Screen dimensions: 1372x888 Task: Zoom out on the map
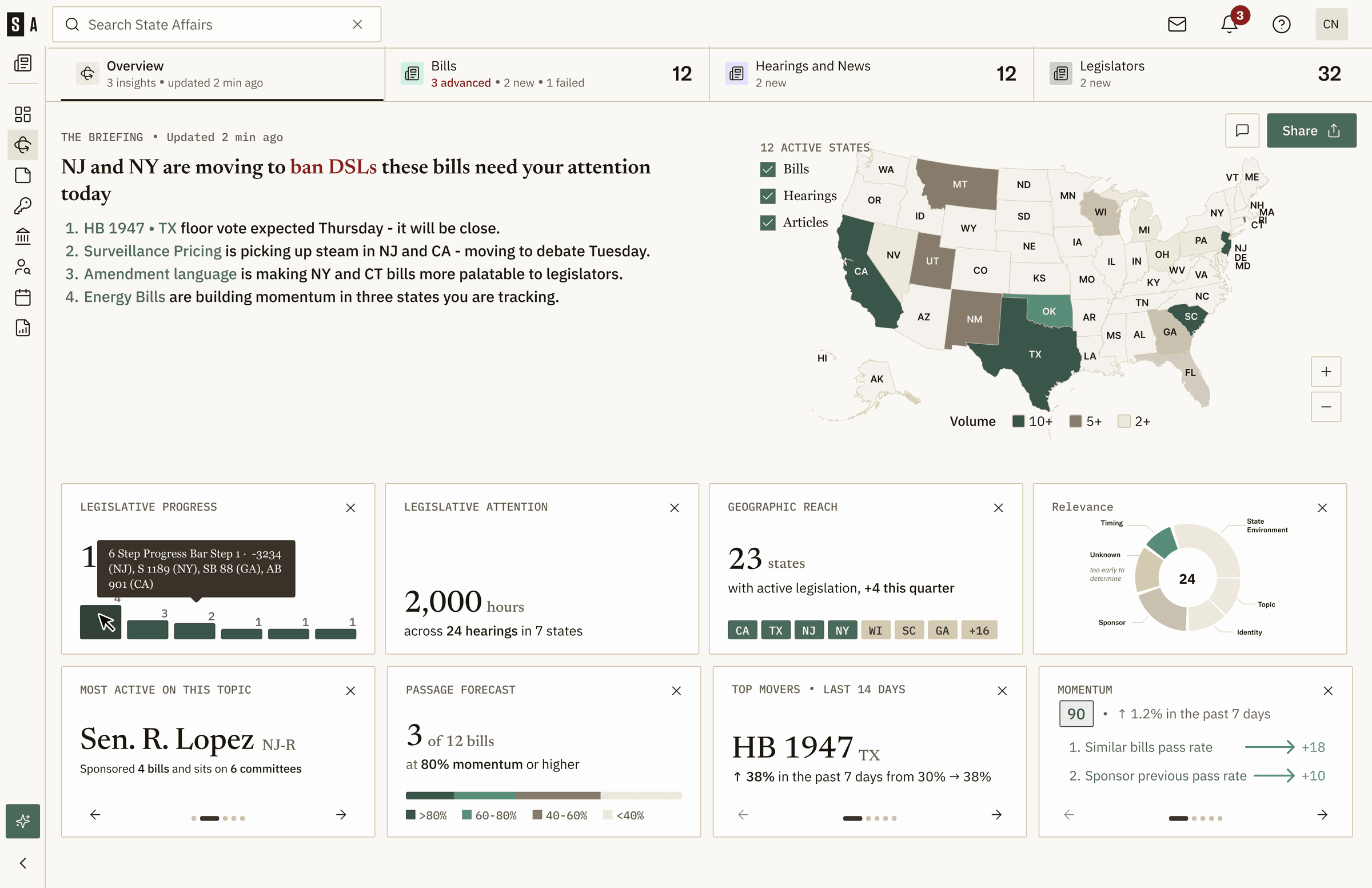point(1326,407)
